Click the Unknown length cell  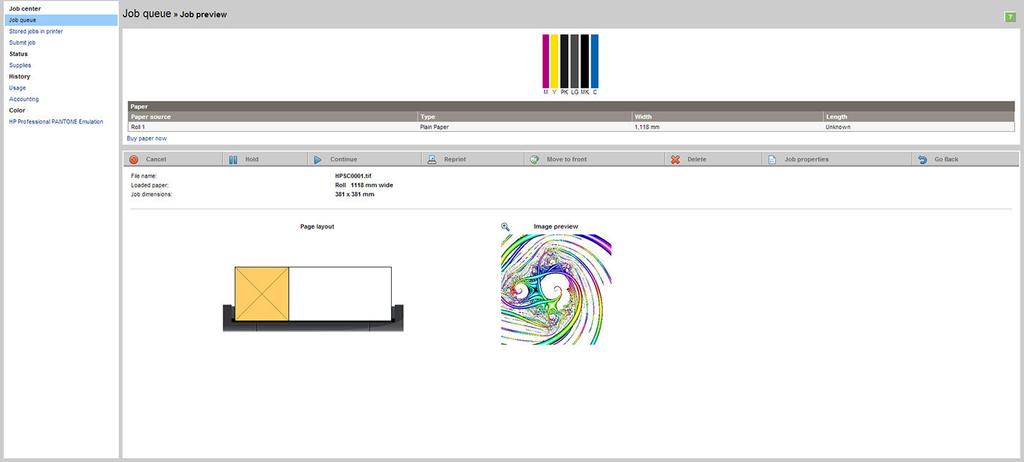tap(919, 127)
